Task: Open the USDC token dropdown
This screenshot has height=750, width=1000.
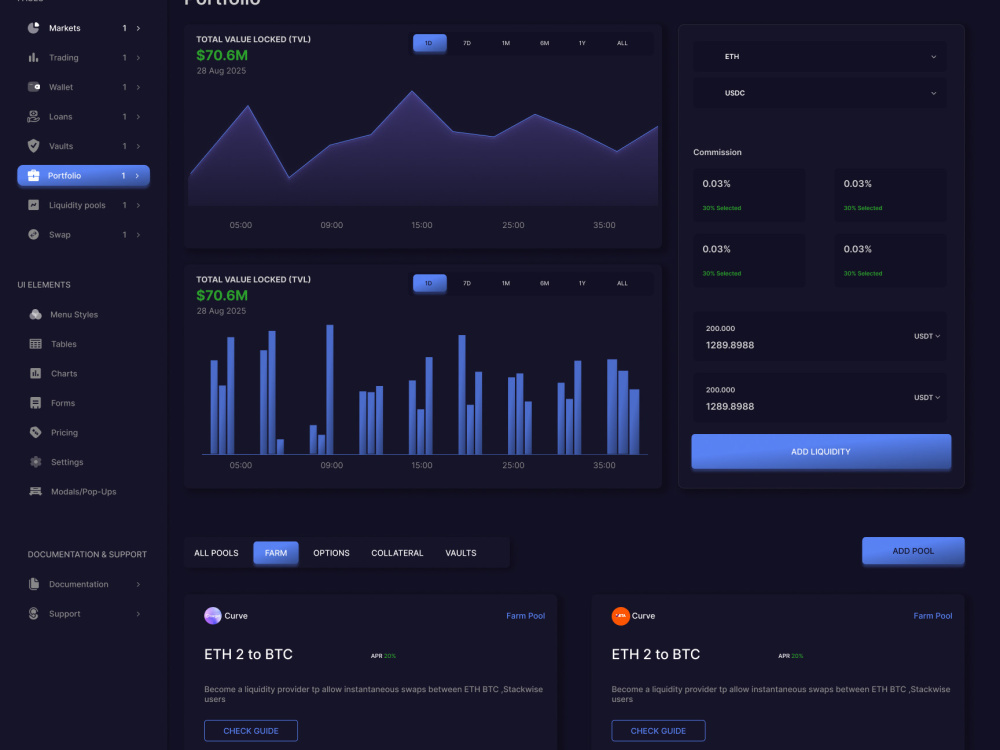Action: [820, 92]
